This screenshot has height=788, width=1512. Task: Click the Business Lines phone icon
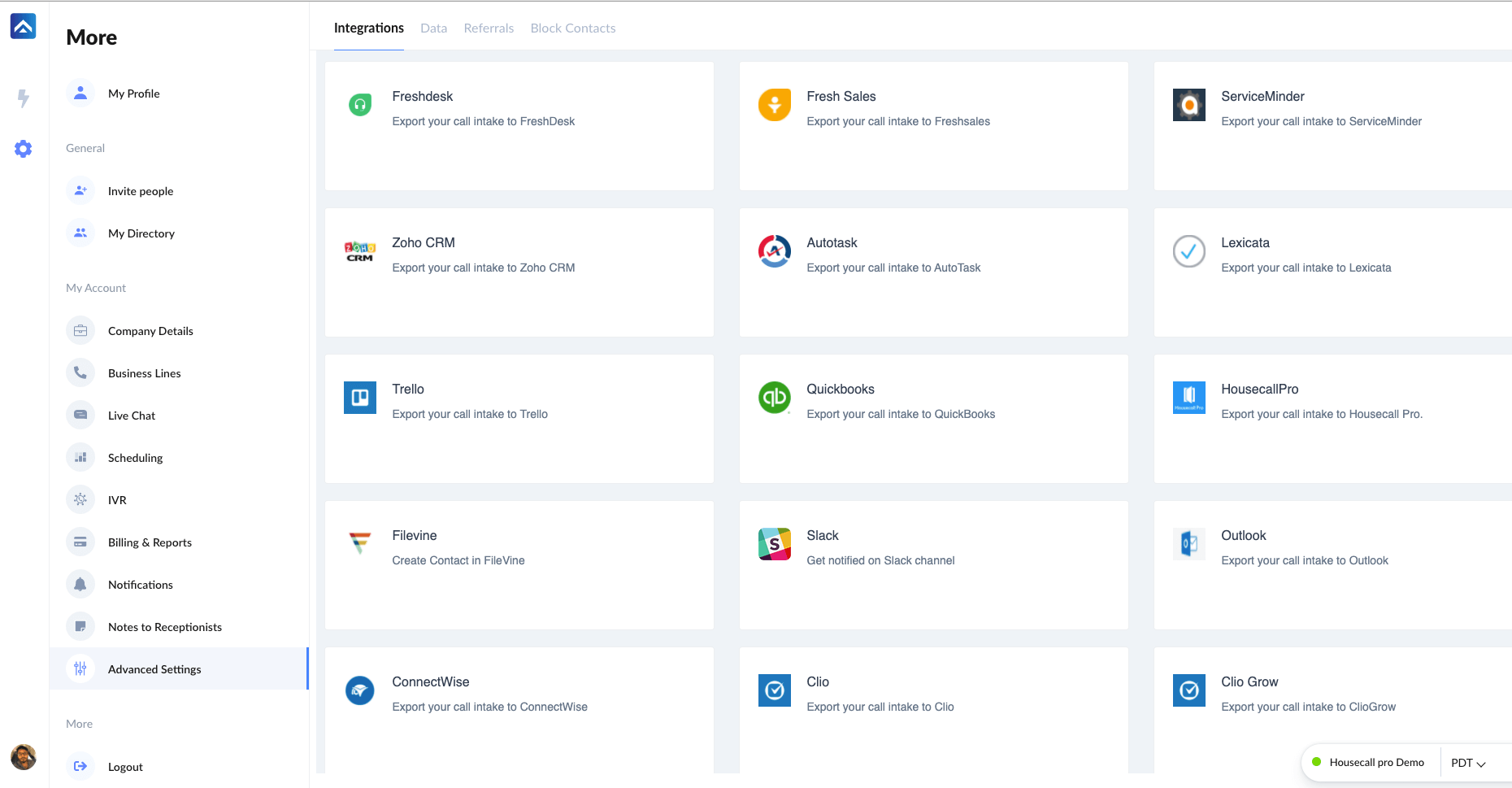[80, 373]
